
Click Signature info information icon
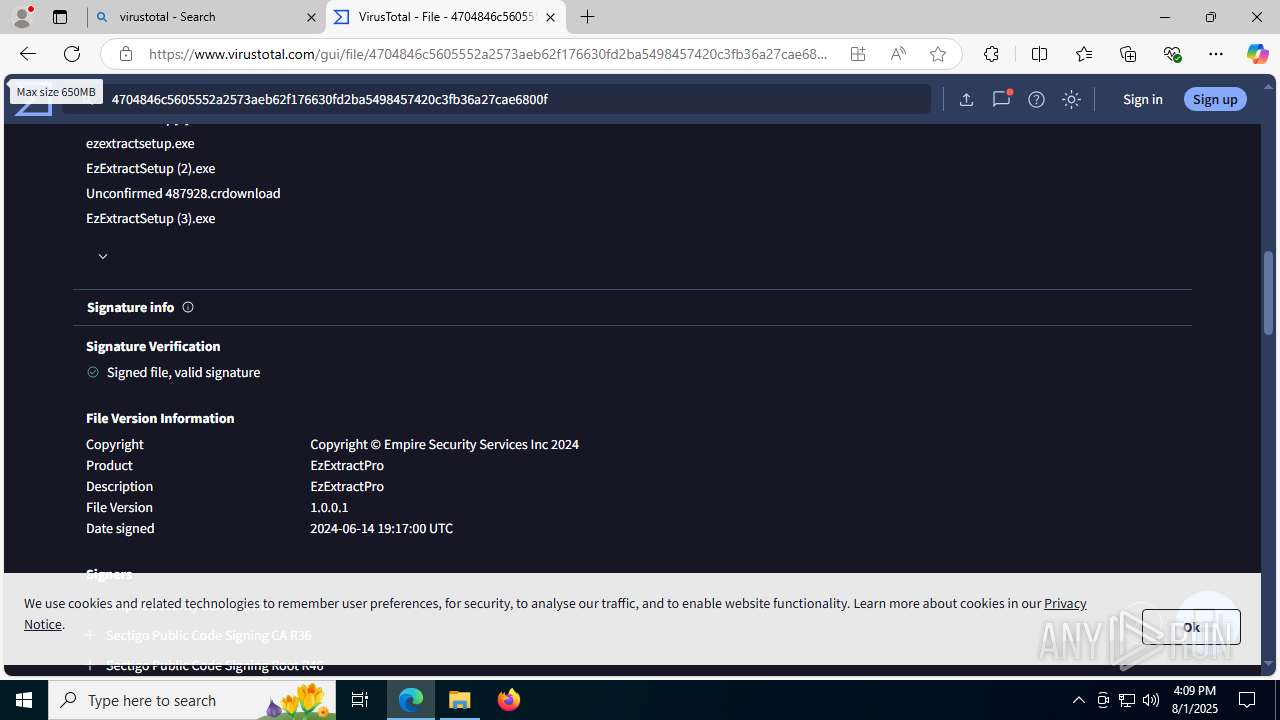[188, 307]
